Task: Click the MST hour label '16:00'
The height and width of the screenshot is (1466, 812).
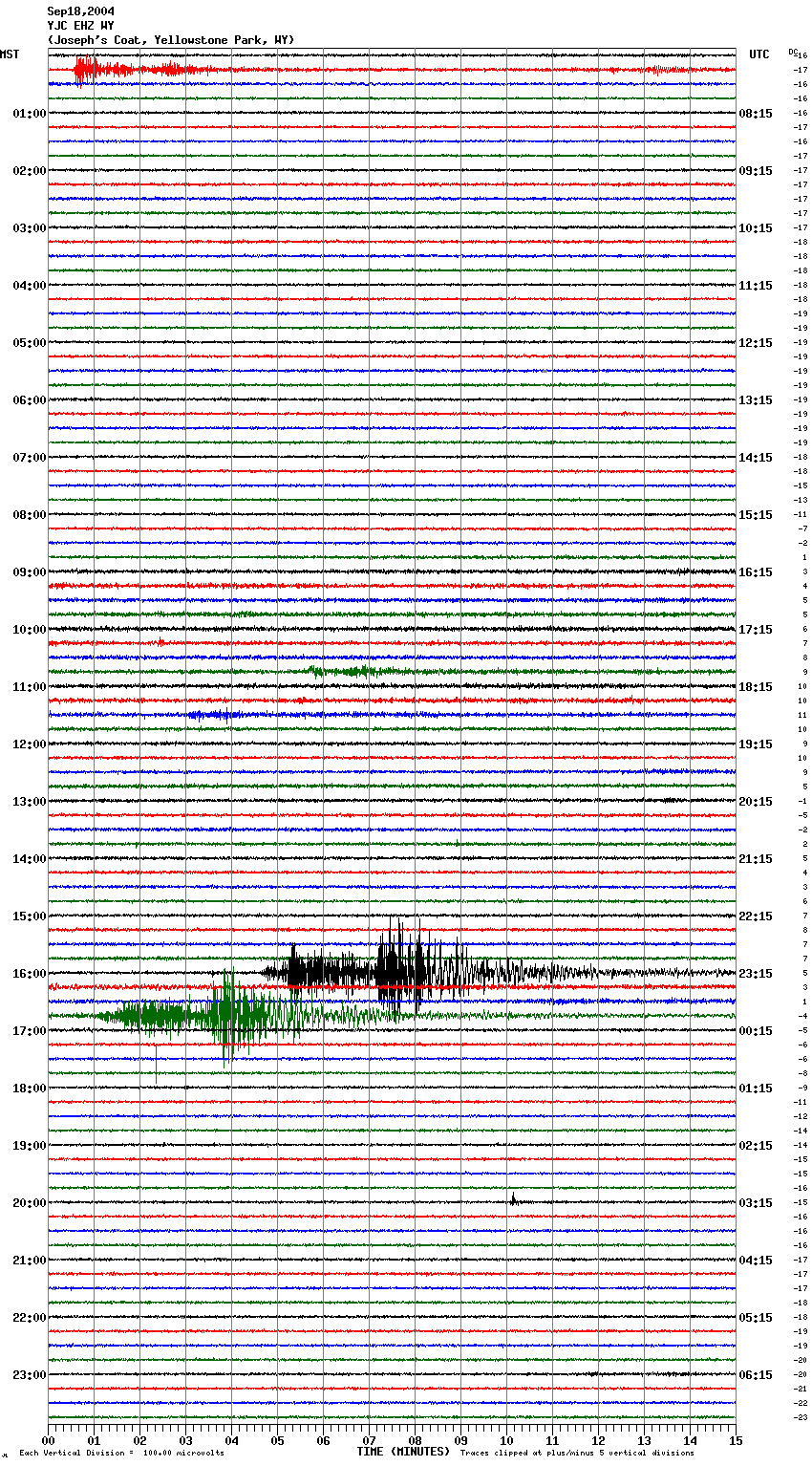Action: point(29,974)
